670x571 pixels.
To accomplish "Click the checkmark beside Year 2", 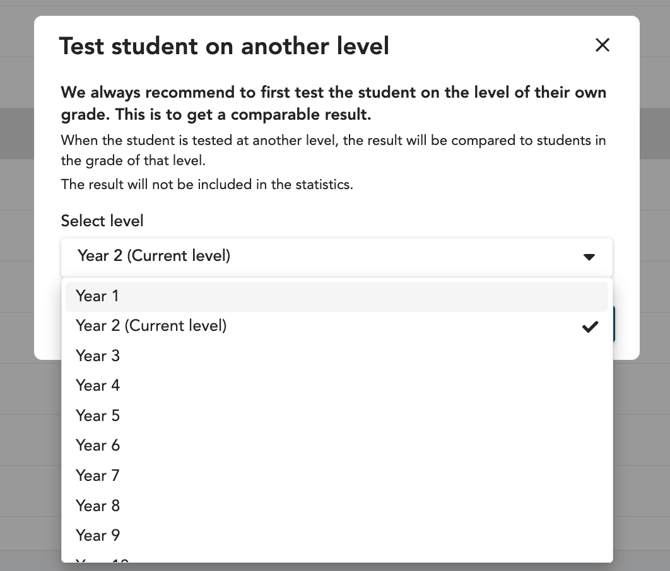I will click(590, 326).
